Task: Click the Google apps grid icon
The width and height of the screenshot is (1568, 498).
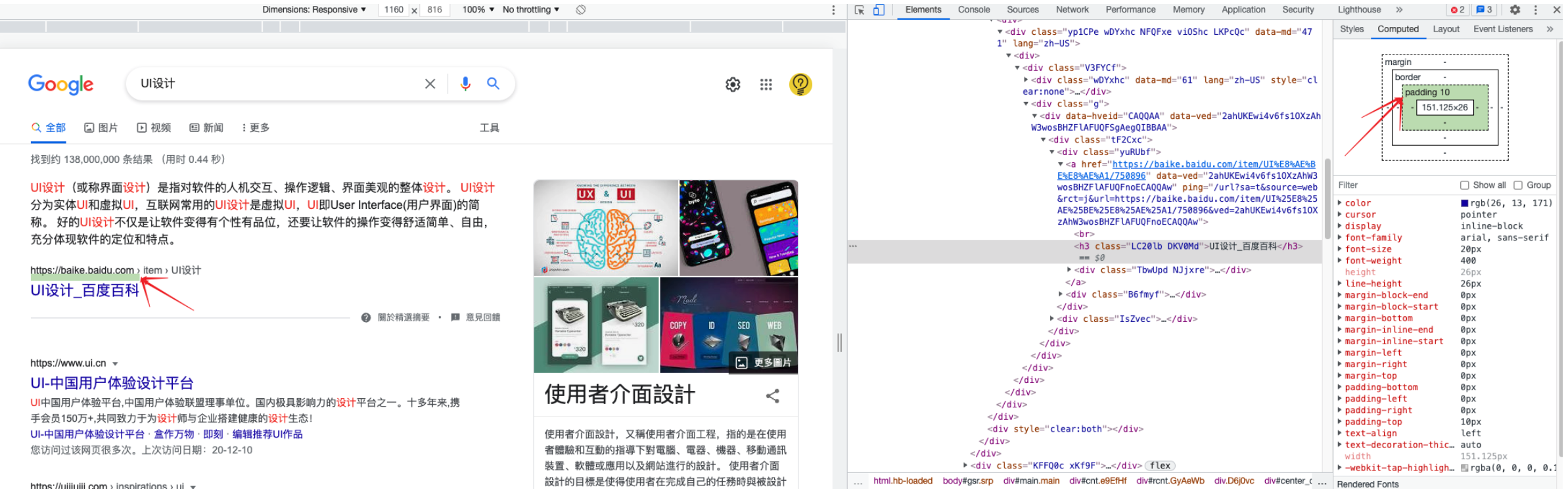Action: 766,84
